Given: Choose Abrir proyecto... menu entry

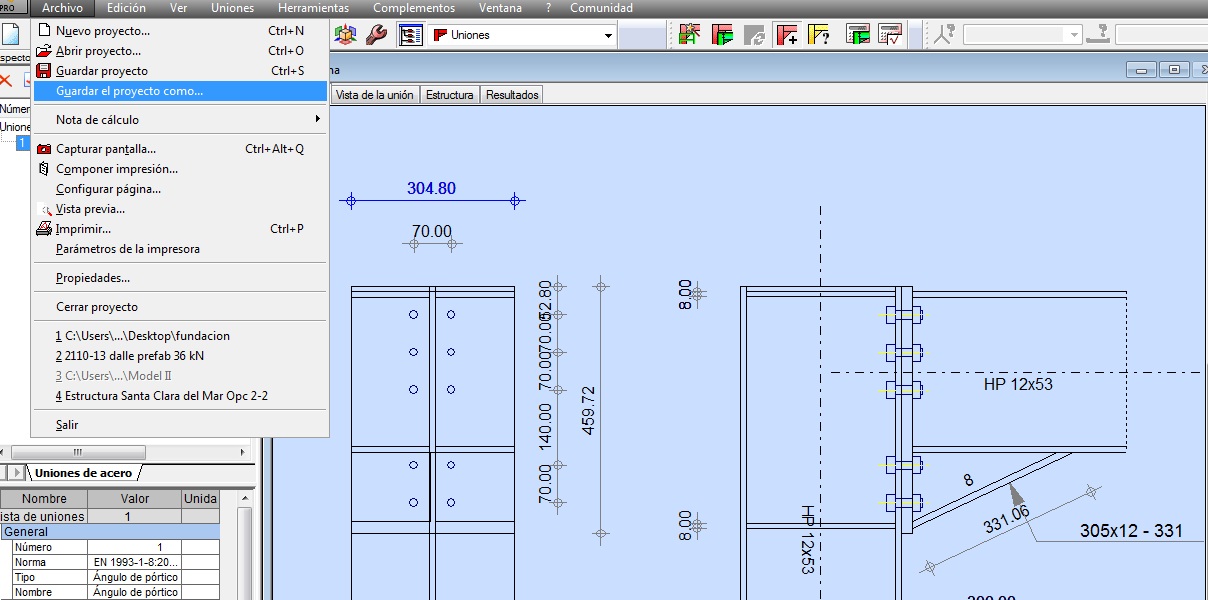Looking at the screenshot, I should [180, 51].
